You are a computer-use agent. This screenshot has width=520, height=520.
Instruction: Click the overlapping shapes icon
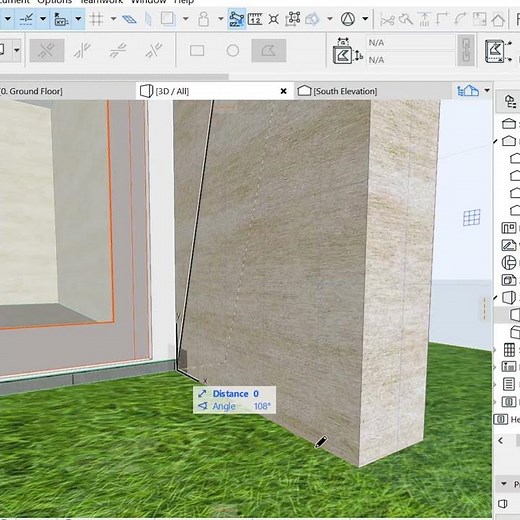pyautogui.click(x=312, y=19)
